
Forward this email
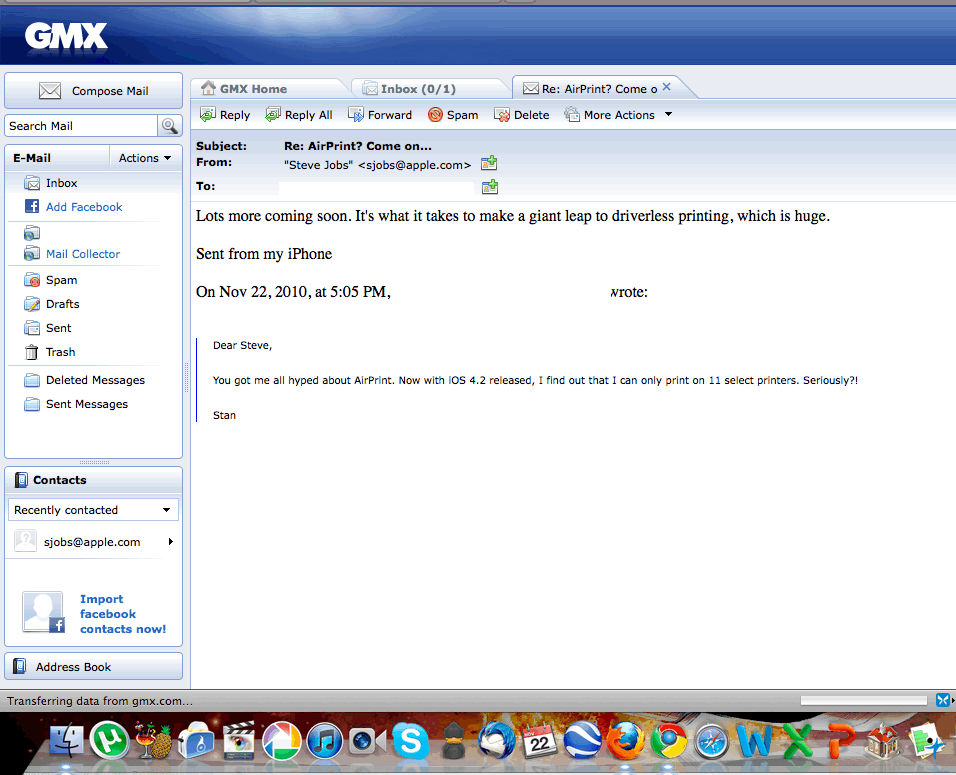(x=380, y=115)
